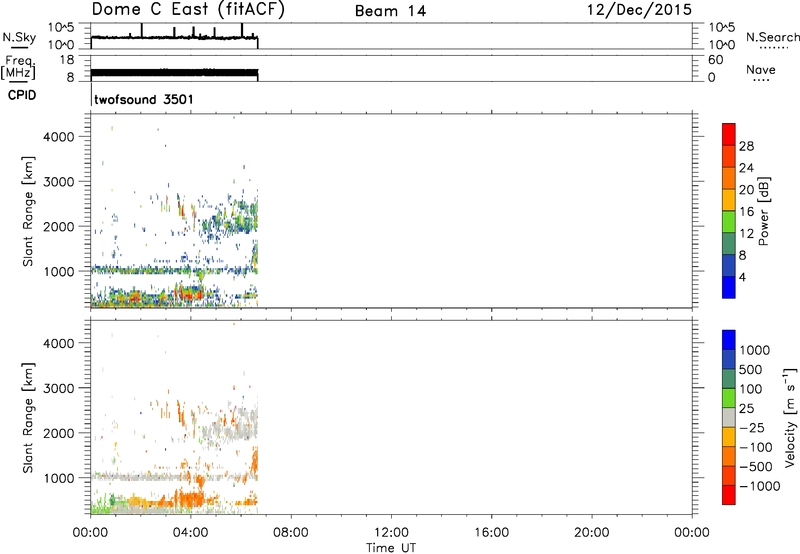The width and height of the screenshot is (800, 554).
Task: Click the '16' tick on Power colorbar
Action: pos(746,211)
